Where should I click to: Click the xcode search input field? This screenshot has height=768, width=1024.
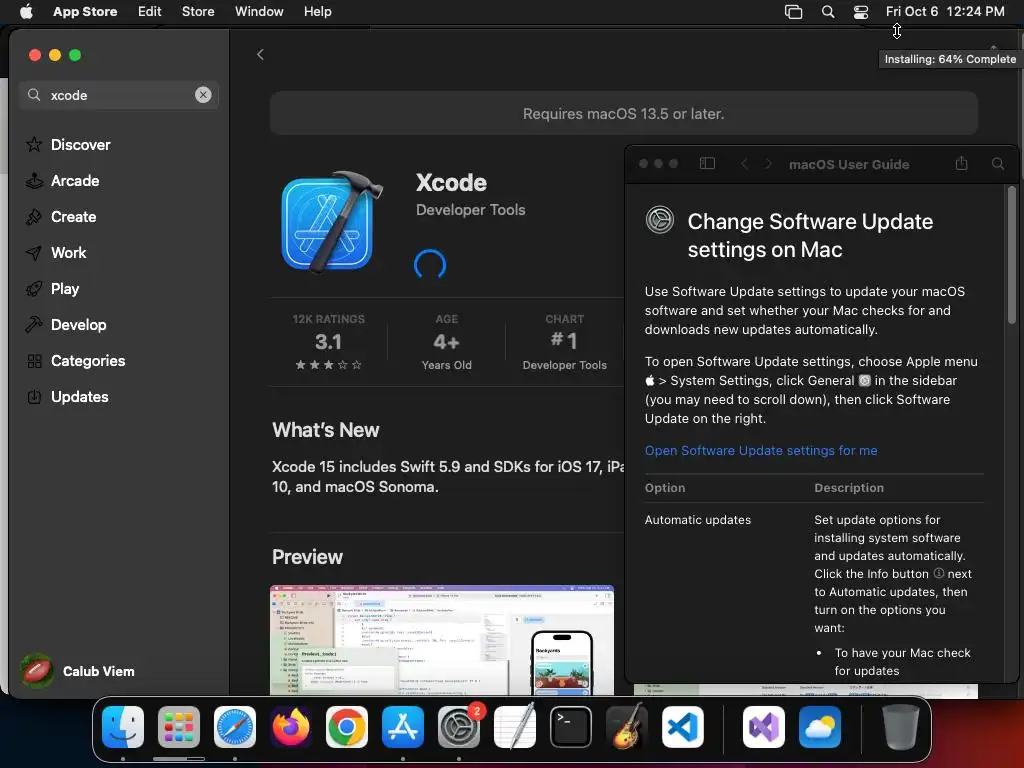coord(119,95)
